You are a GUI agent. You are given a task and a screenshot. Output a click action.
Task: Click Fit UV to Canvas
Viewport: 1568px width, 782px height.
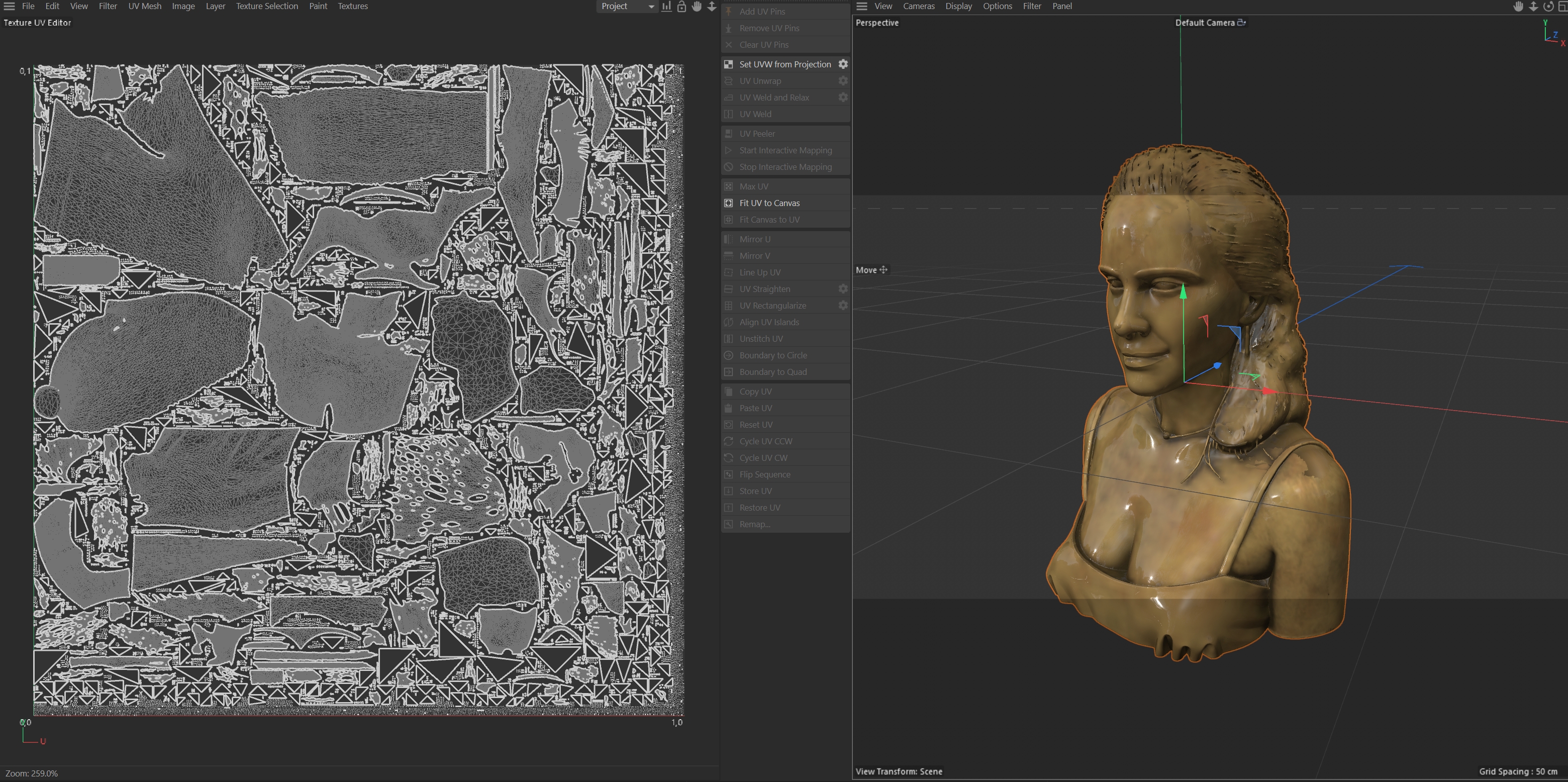769,203
